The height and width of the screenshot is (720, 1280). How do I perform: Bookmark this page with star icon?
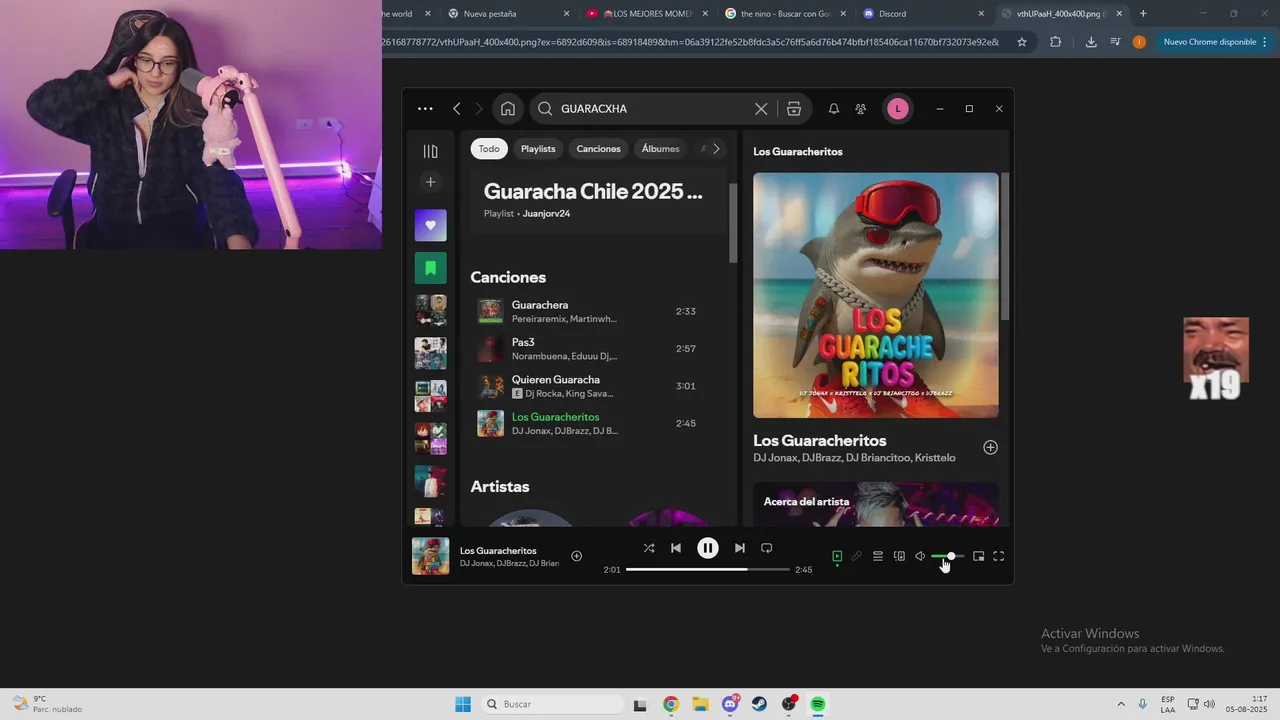[1022, 42]
